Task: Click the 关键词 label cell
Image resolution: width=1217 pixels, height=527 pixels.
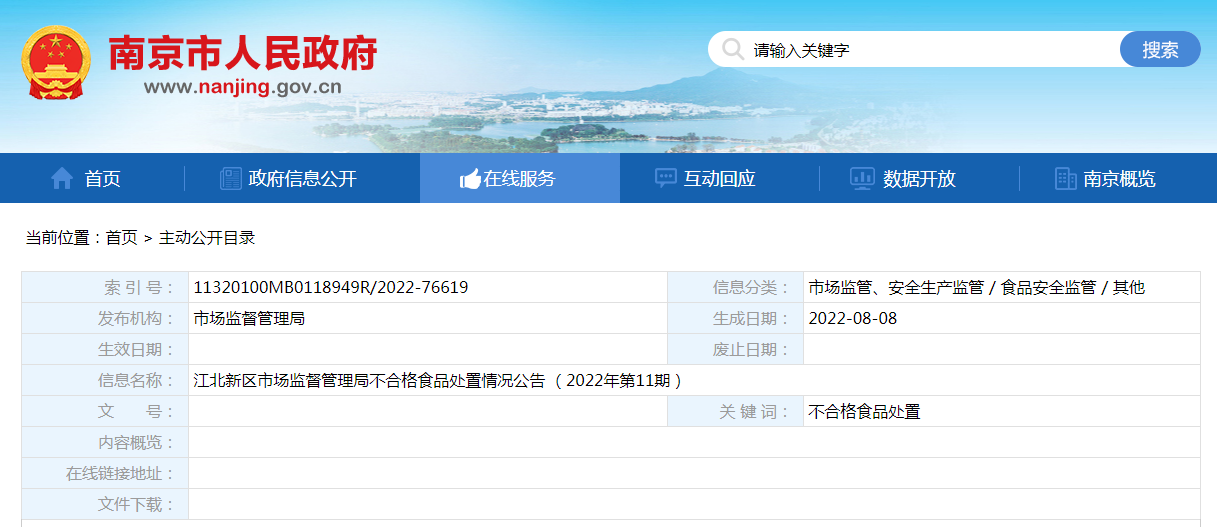Action: coord(736,412)
